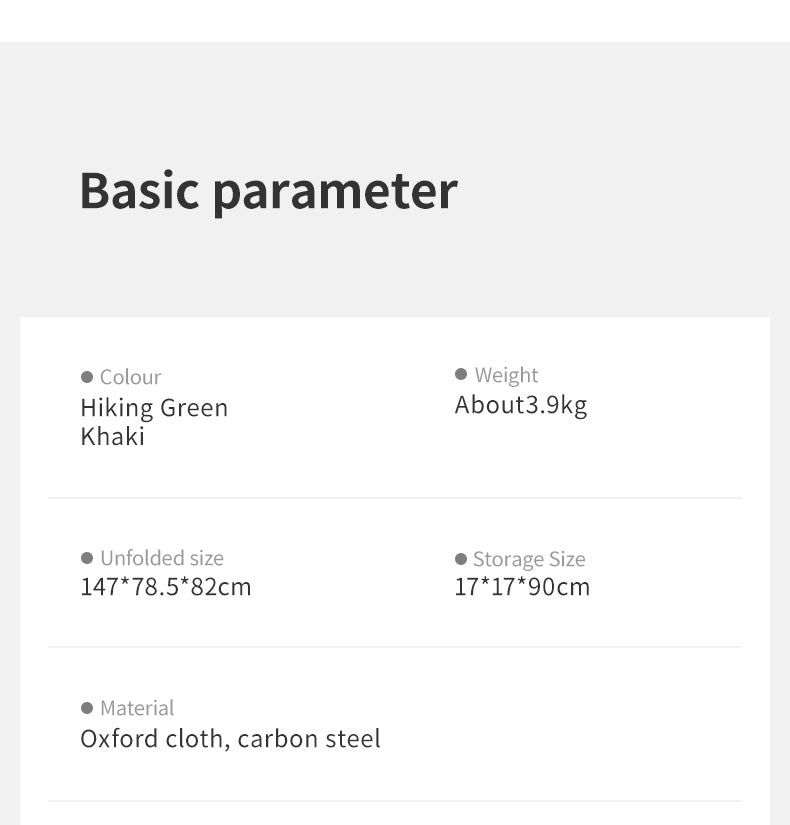Click the divider line below Oxford cloth
This screenshot has height=825, width=790.
(x=394, y=801)
